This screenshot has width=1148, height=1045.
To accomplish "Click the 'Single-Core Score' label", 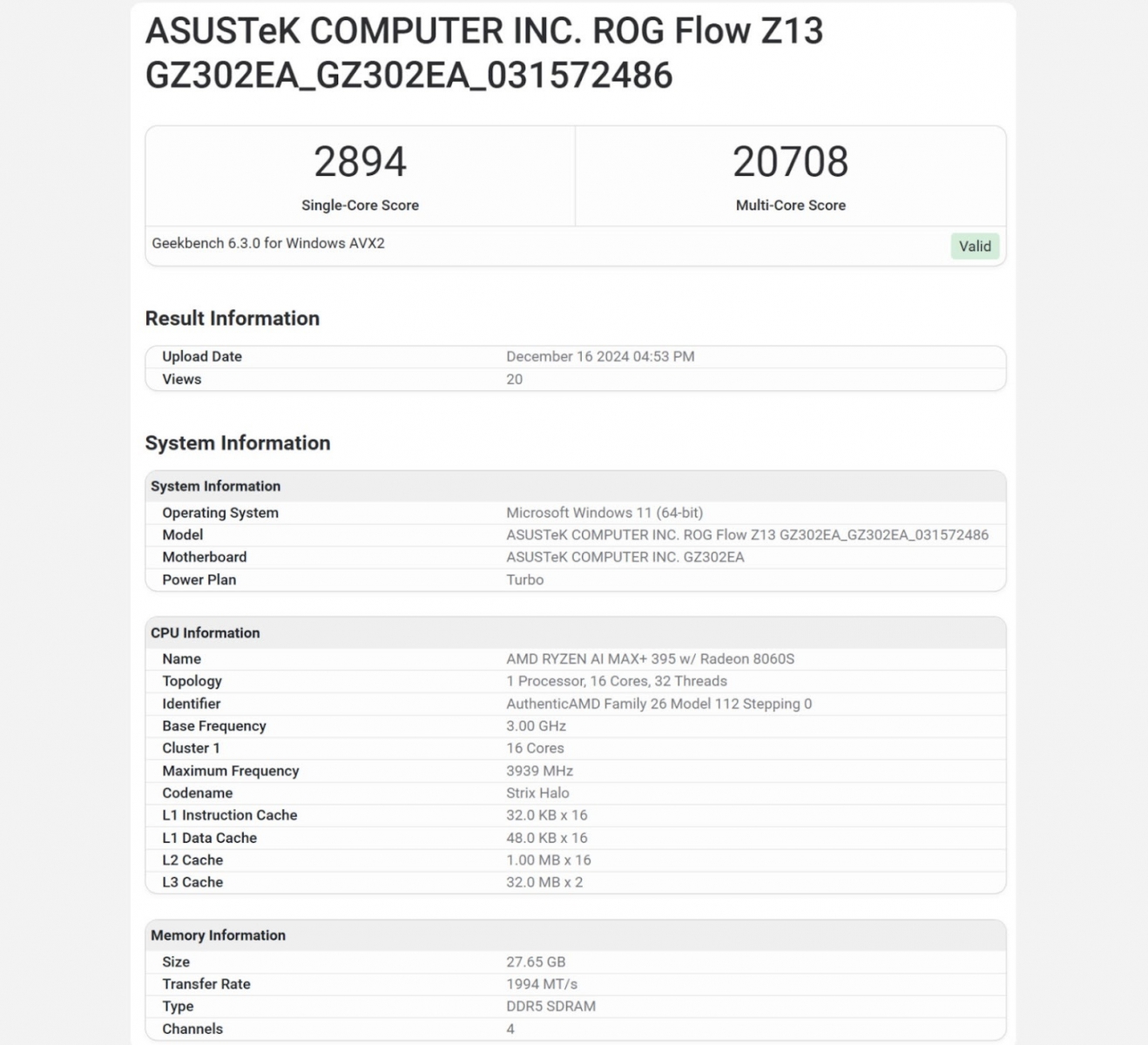I will coord(360,206).
